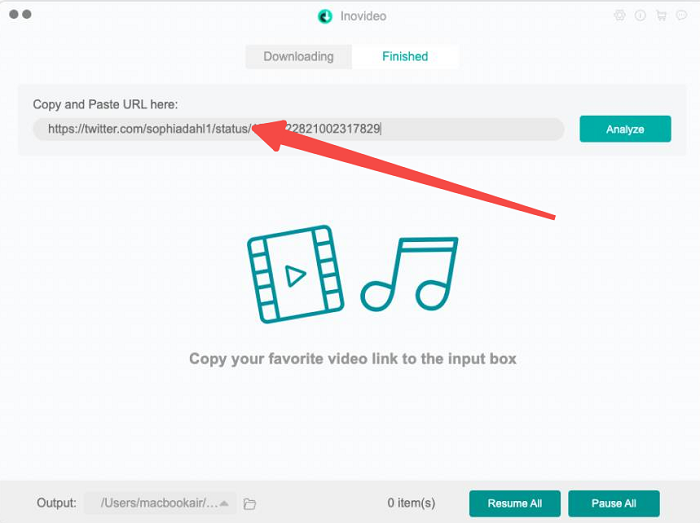Screen dimensions: 700x523
Task: Click 'Copy your favorite video link' text
Action: pos(353,359)
